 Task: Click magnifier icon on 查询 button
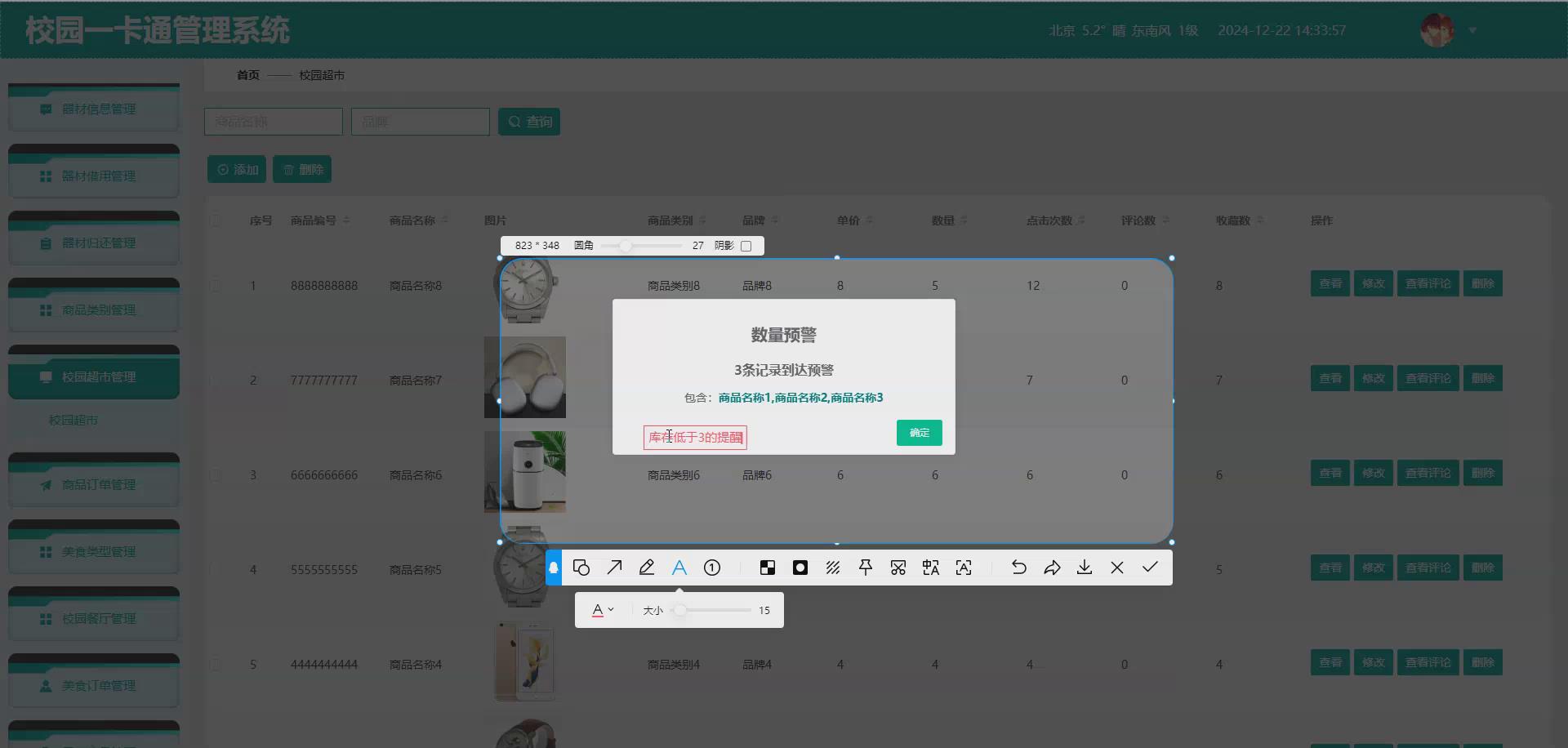coord(514,122)
